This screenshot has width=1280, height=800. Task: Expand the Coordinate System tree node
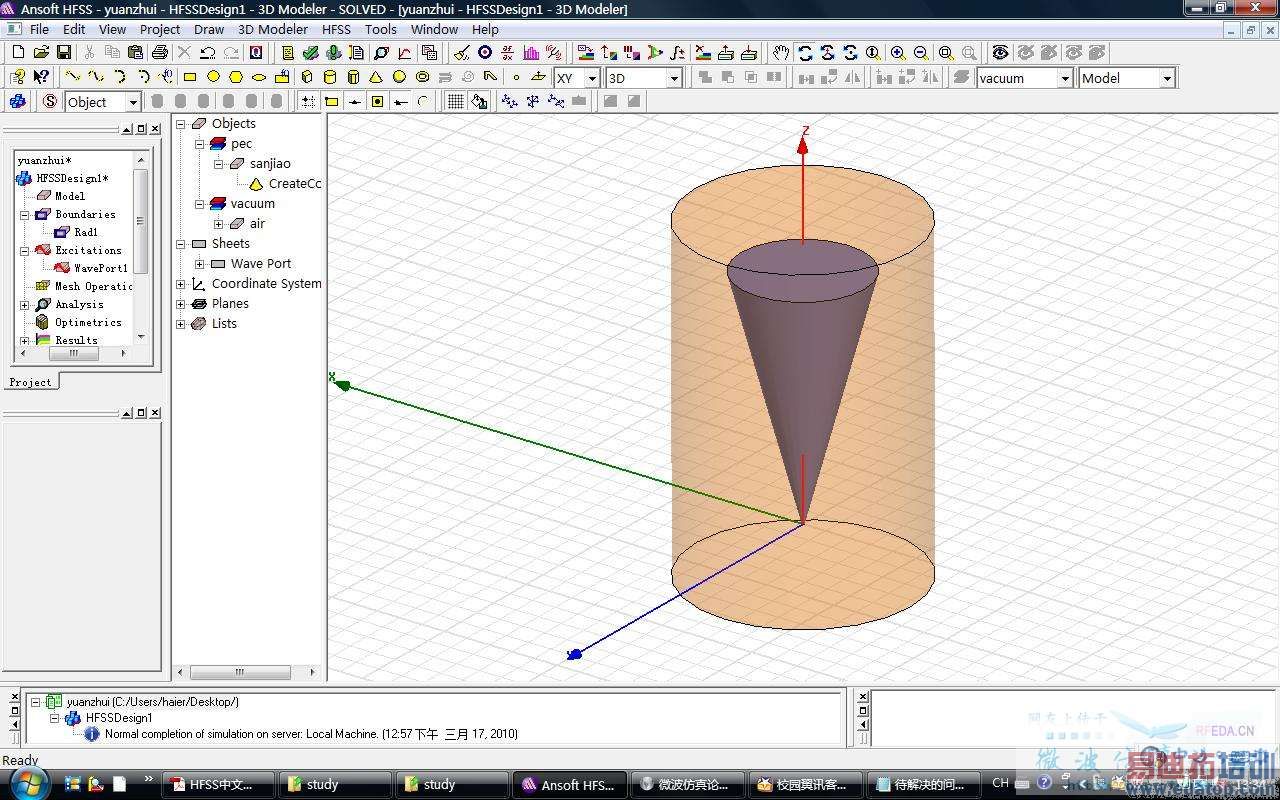181,284
